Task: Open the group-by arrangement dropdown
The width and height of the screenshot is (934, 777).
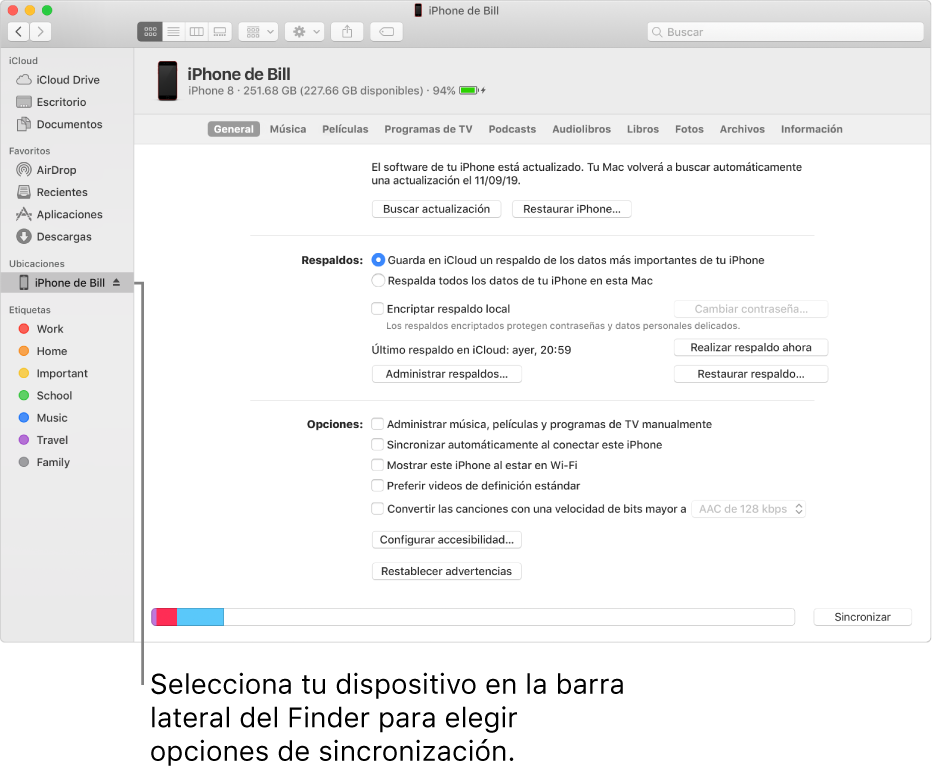Action: click(x=259, y=32)
